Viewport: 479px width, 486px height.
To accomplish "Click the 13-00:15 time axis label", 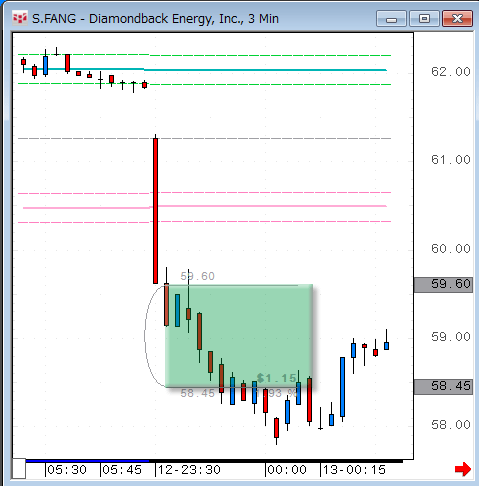I will pyautogui.click(x=354, y=470).
